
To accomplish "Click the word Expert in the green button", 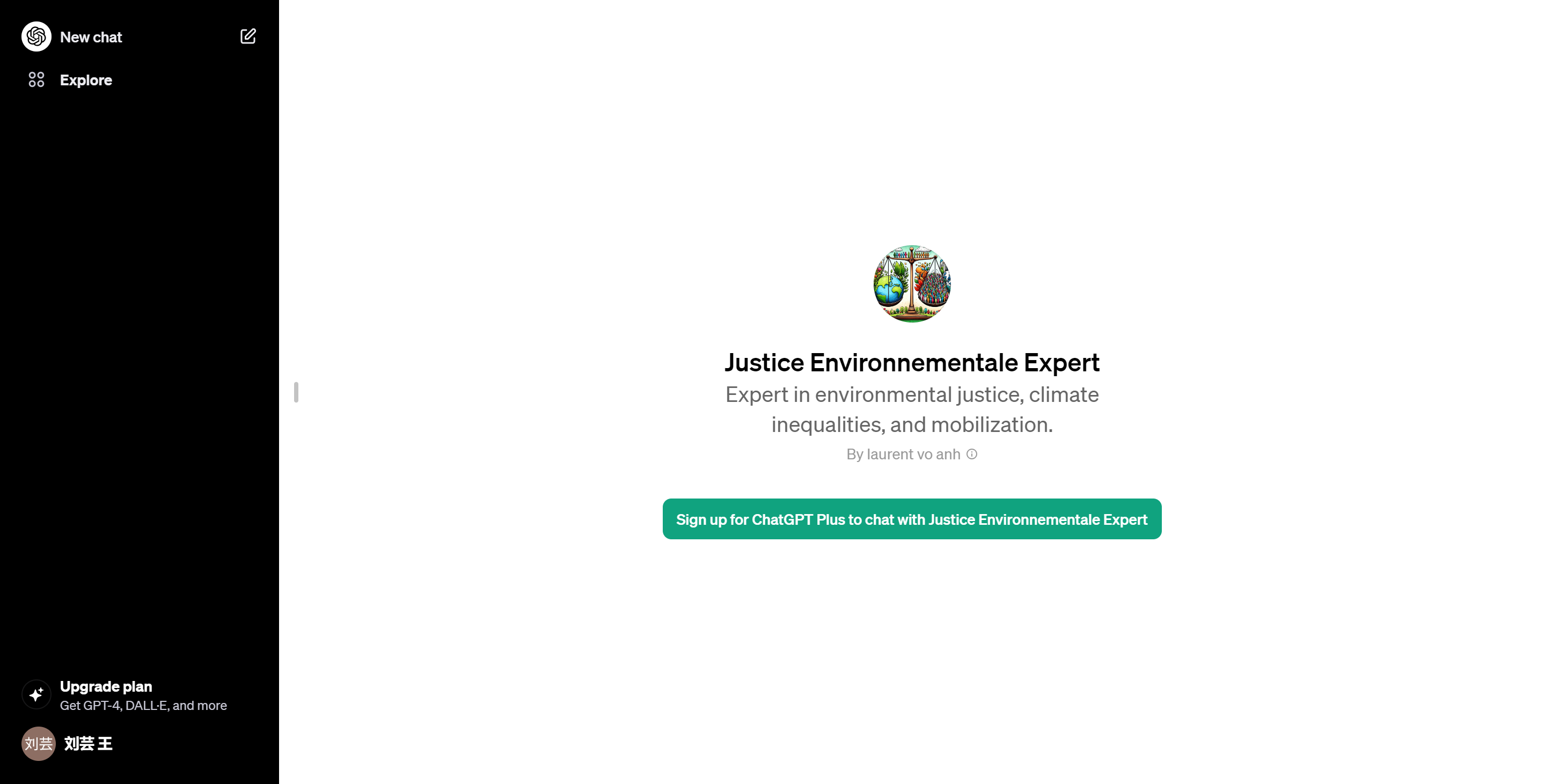I will 1125,519.
